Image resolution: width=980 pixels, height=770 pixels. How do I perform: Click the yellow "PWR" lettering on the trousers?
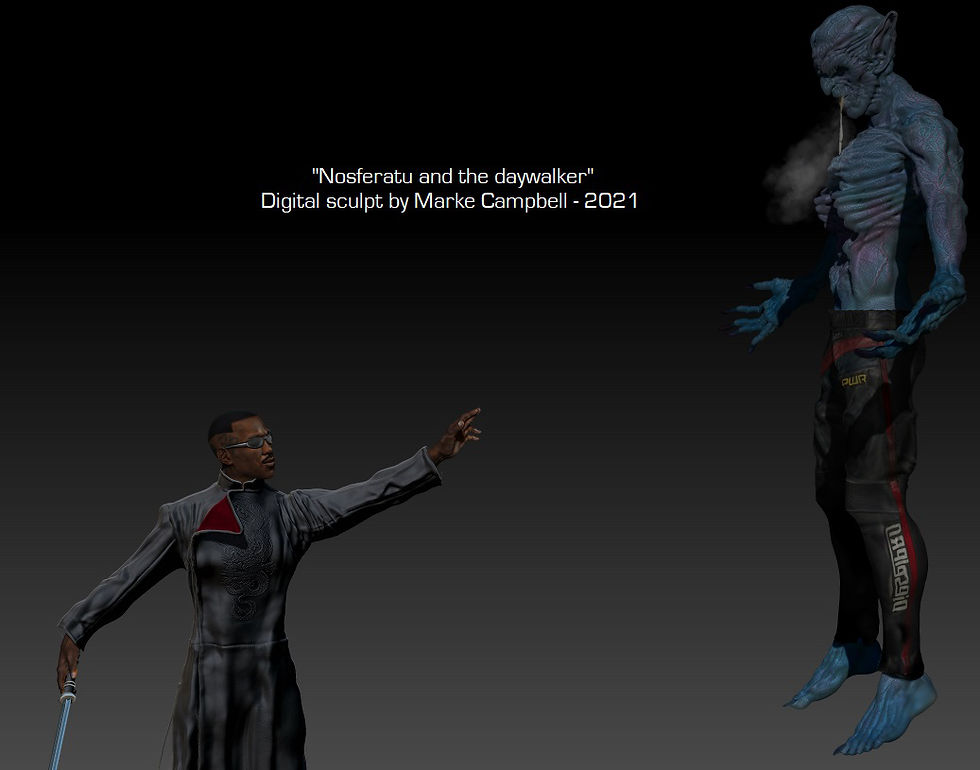(854, 381)
